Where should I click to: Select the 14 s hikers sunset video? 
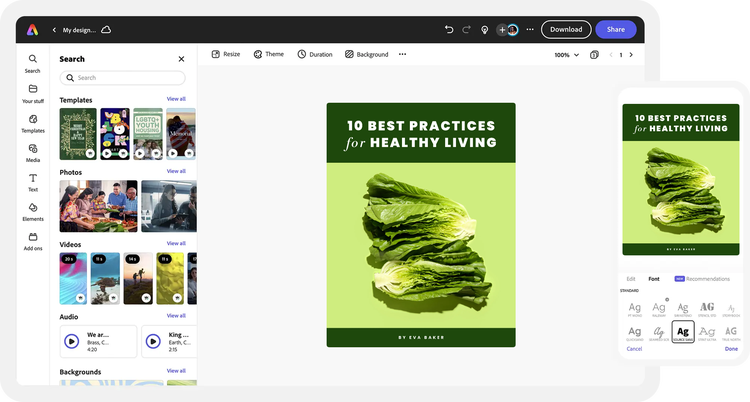pos(138,279)
